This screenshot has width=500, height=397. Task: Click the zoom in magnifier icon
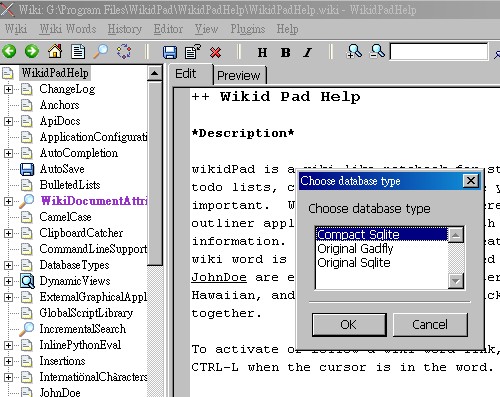click(354, 51)
